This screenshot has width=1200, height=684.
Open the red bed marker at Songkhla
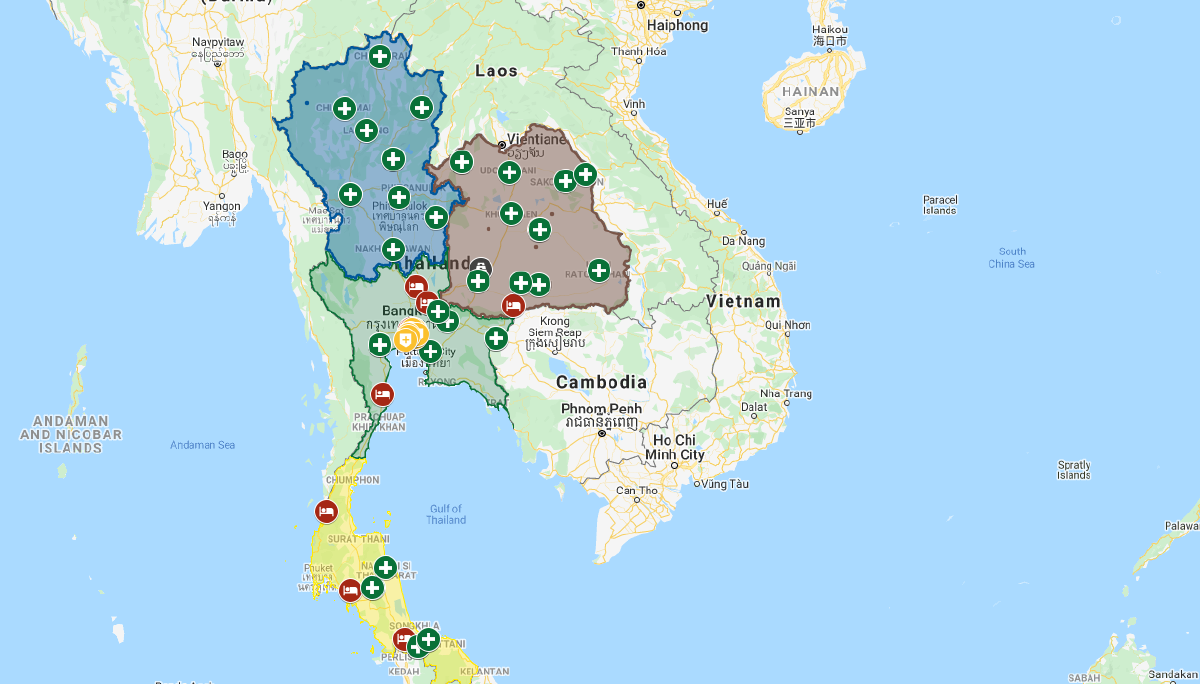tap(405, 639)
